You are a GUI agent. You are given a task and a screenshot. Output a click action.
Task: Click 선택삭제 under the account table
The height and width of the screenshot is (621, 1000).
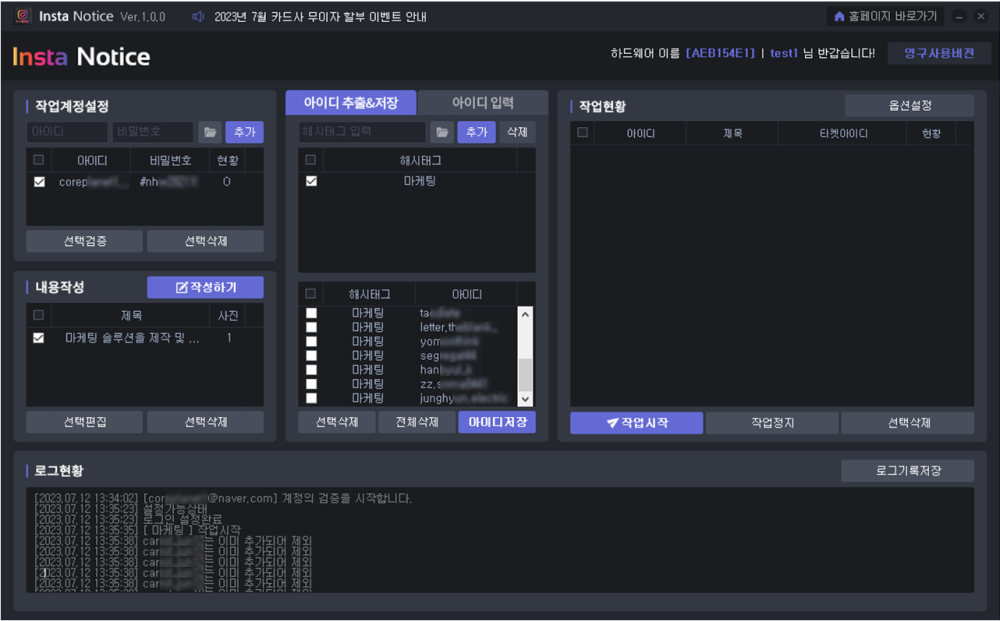[205, 241]
